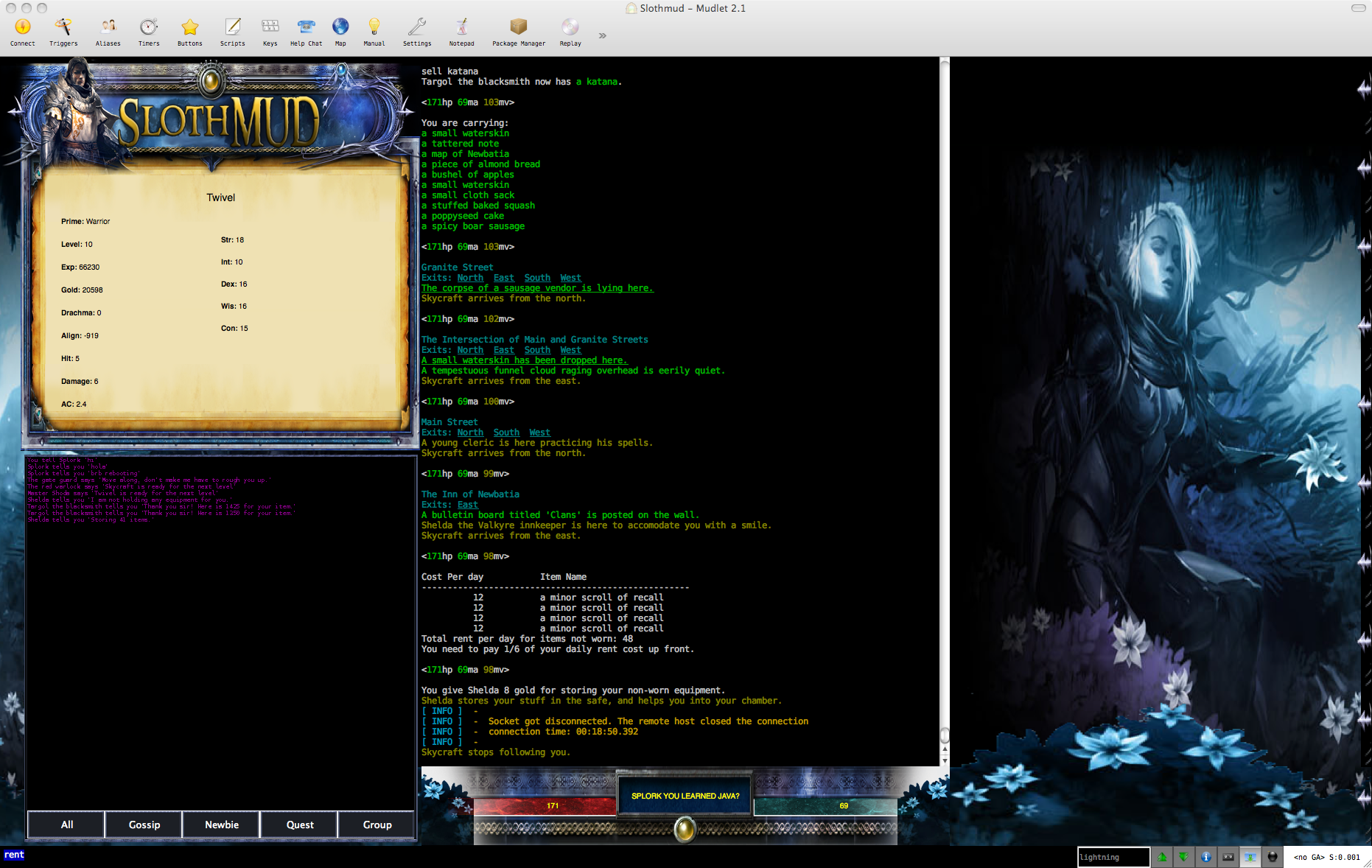Click South exit under Granite Street
This screenshot has width=1372, height=868.
[x=537, y=278]
